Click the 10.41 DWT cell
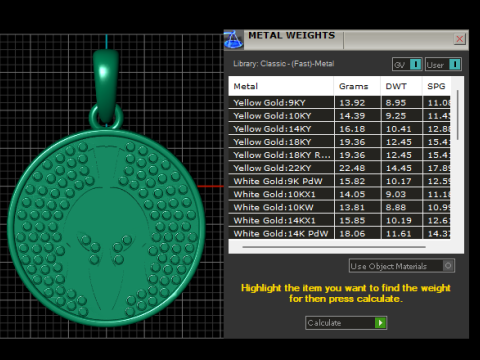The image size is (480, 360). coord(401,129)
